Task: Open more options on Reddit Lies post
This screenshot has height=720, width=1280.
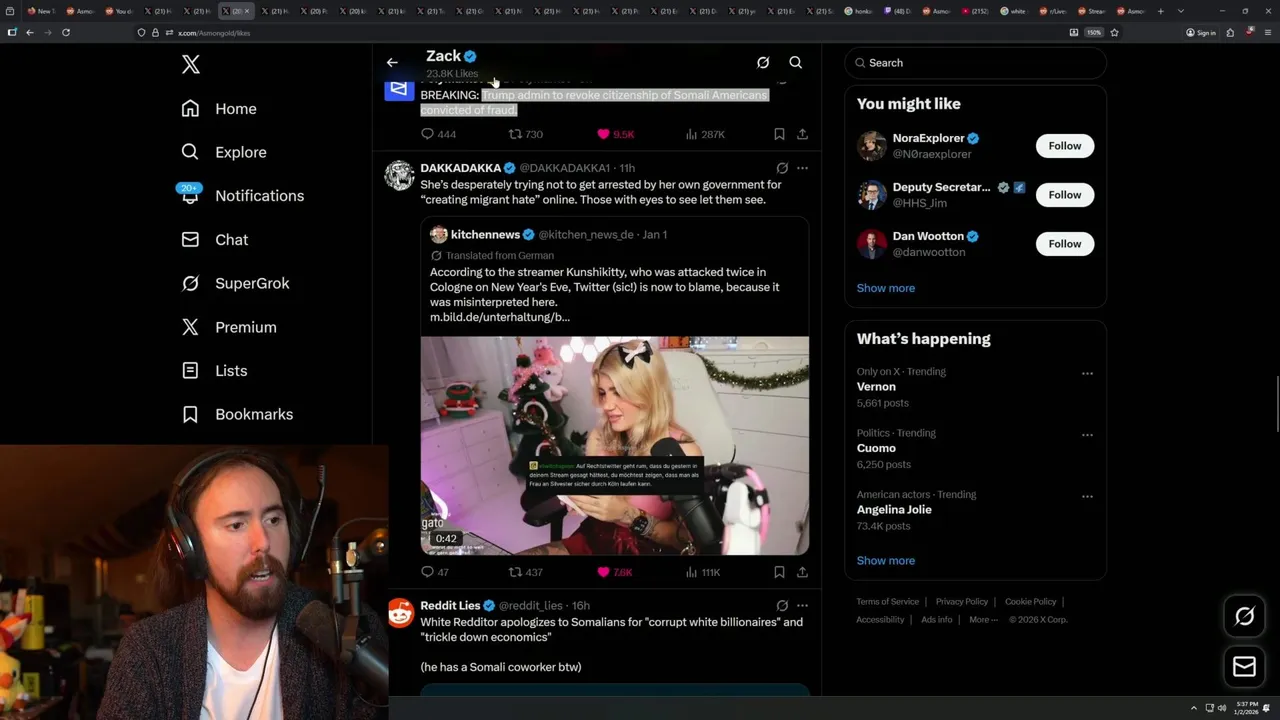Action: 802,606
